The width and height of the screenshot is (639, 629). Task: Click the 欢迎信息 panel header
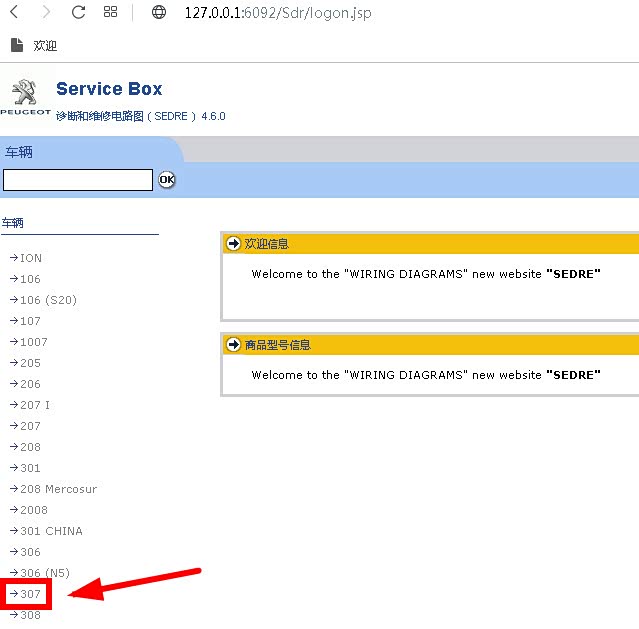pyautogui.click(x=431, y=244)
